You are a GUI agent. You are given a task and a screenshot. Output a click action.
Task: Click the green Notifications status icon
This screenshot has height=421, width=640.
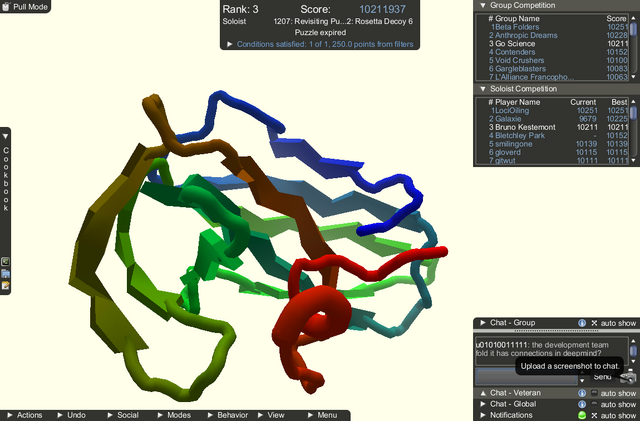pyautogui.click(x=582, y=415)
